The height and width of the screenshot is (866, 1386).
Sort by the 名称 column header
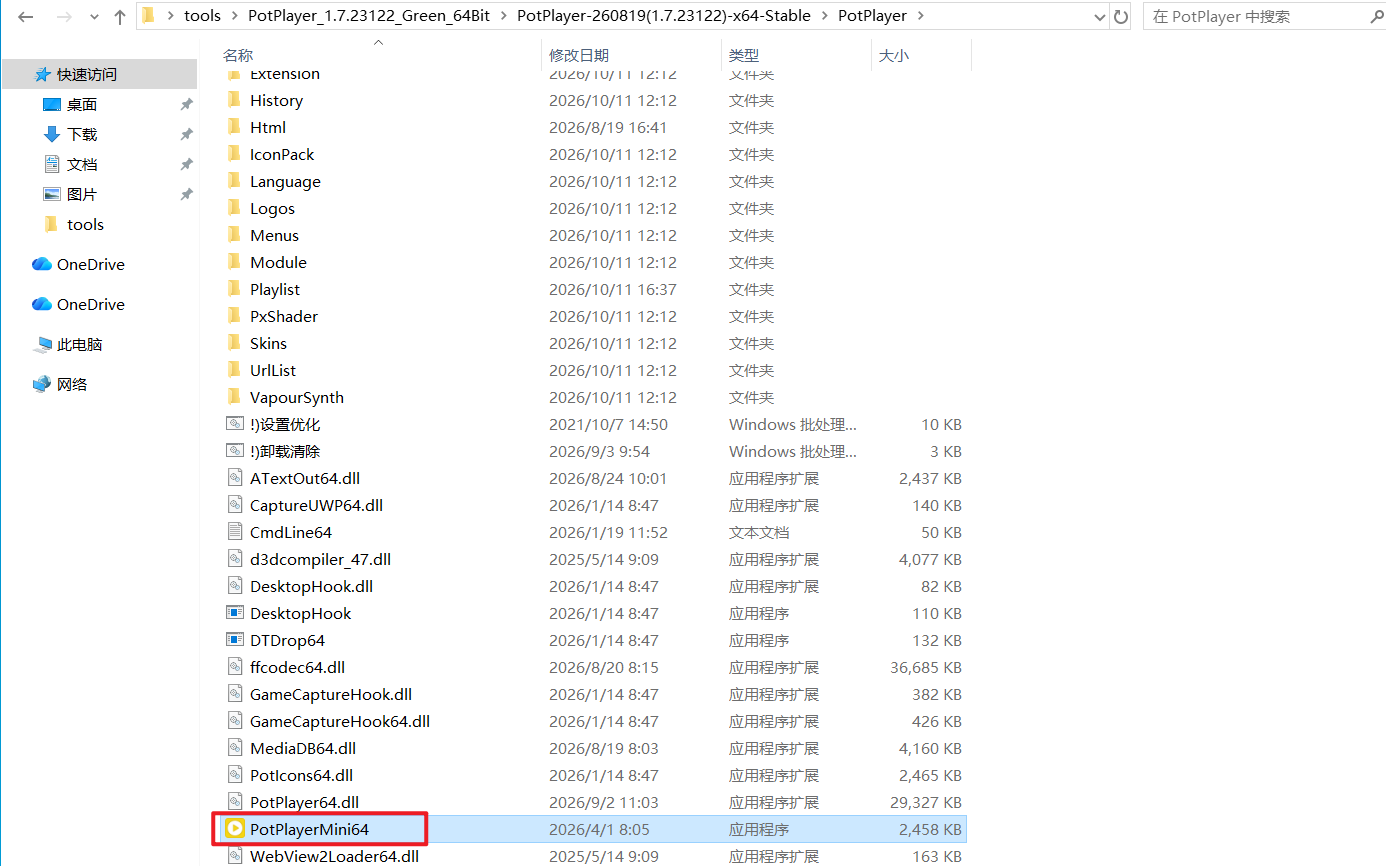(238, 56)
